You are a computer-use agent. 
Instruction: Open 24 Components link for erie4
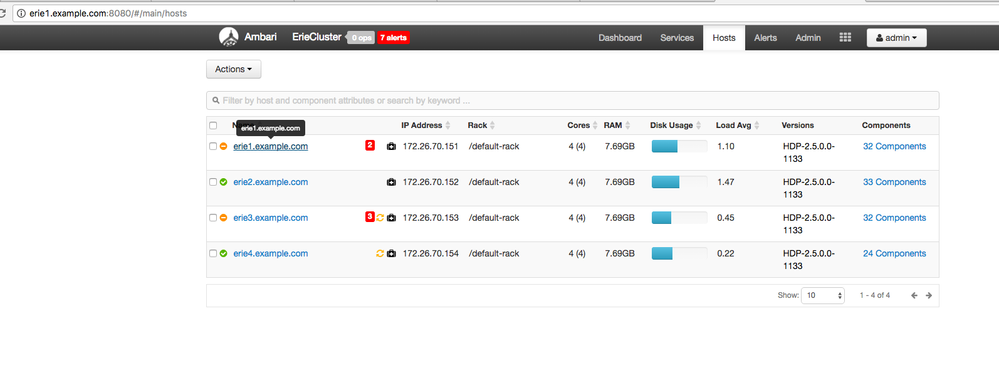[x=895, y=253]
